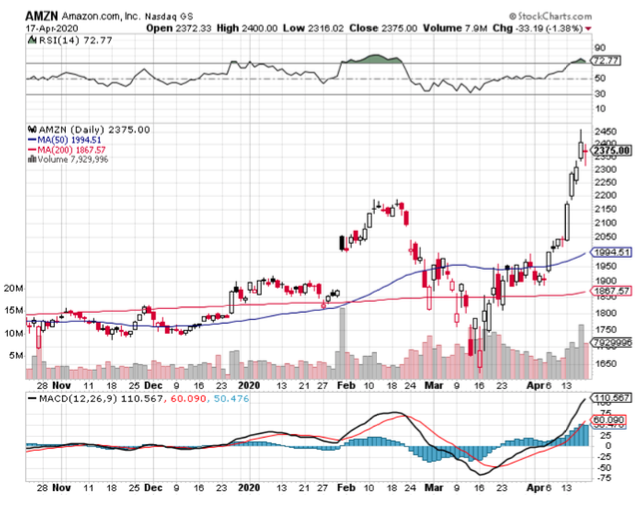
Task: Click the 1994.51 MA tag on the right axis
Action: point(612,252)
